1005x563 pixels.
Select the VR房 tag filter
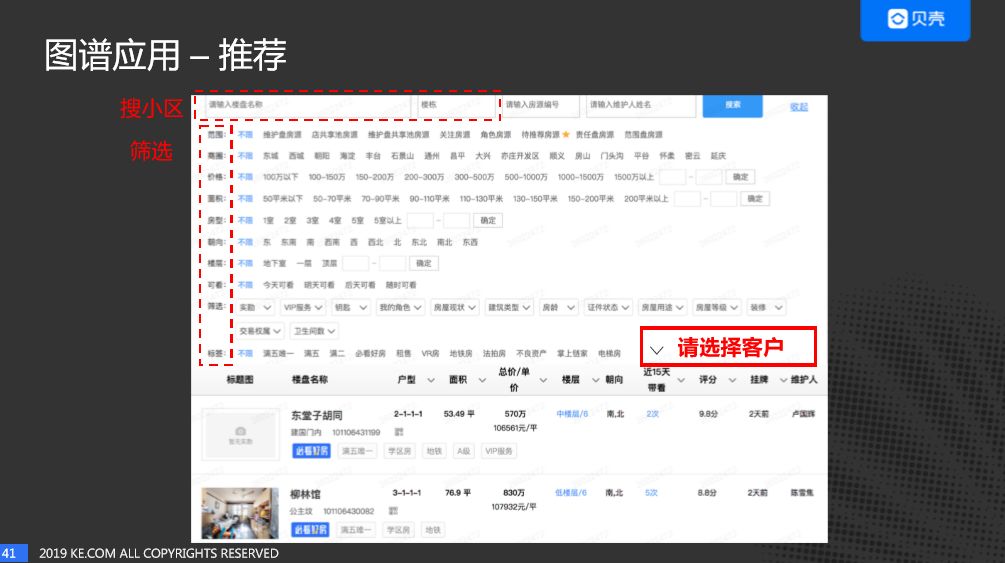coord(430,353)
